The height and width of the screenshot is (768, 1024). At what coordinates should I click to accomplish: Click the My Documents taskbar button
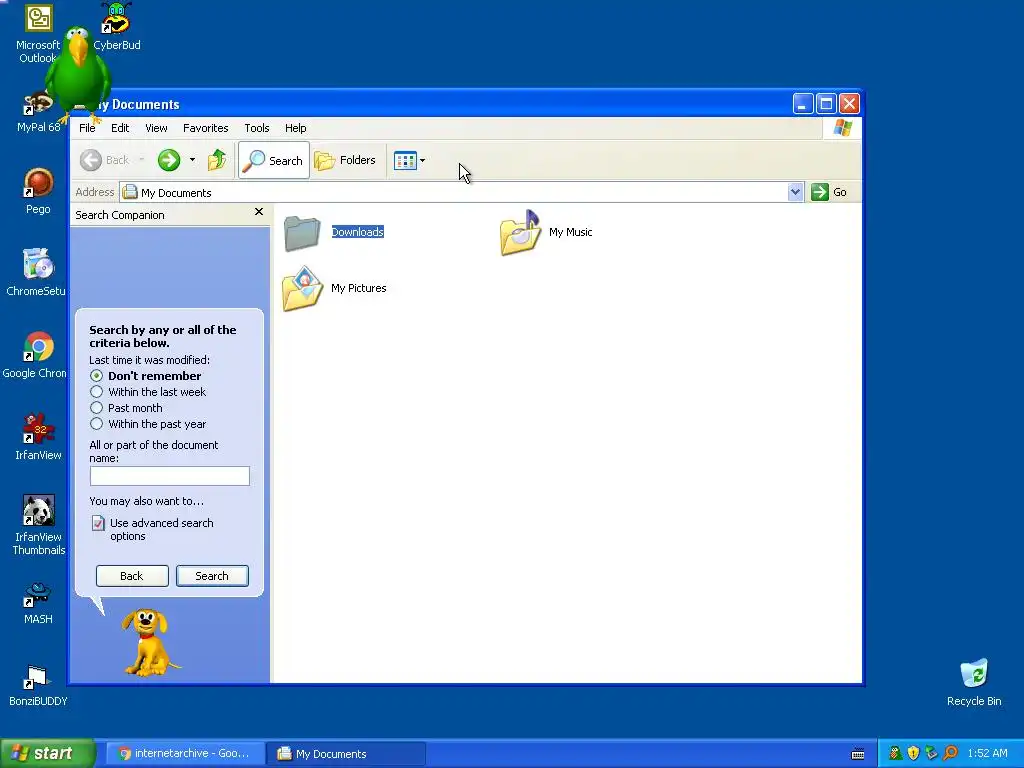(x=346, y=754)
